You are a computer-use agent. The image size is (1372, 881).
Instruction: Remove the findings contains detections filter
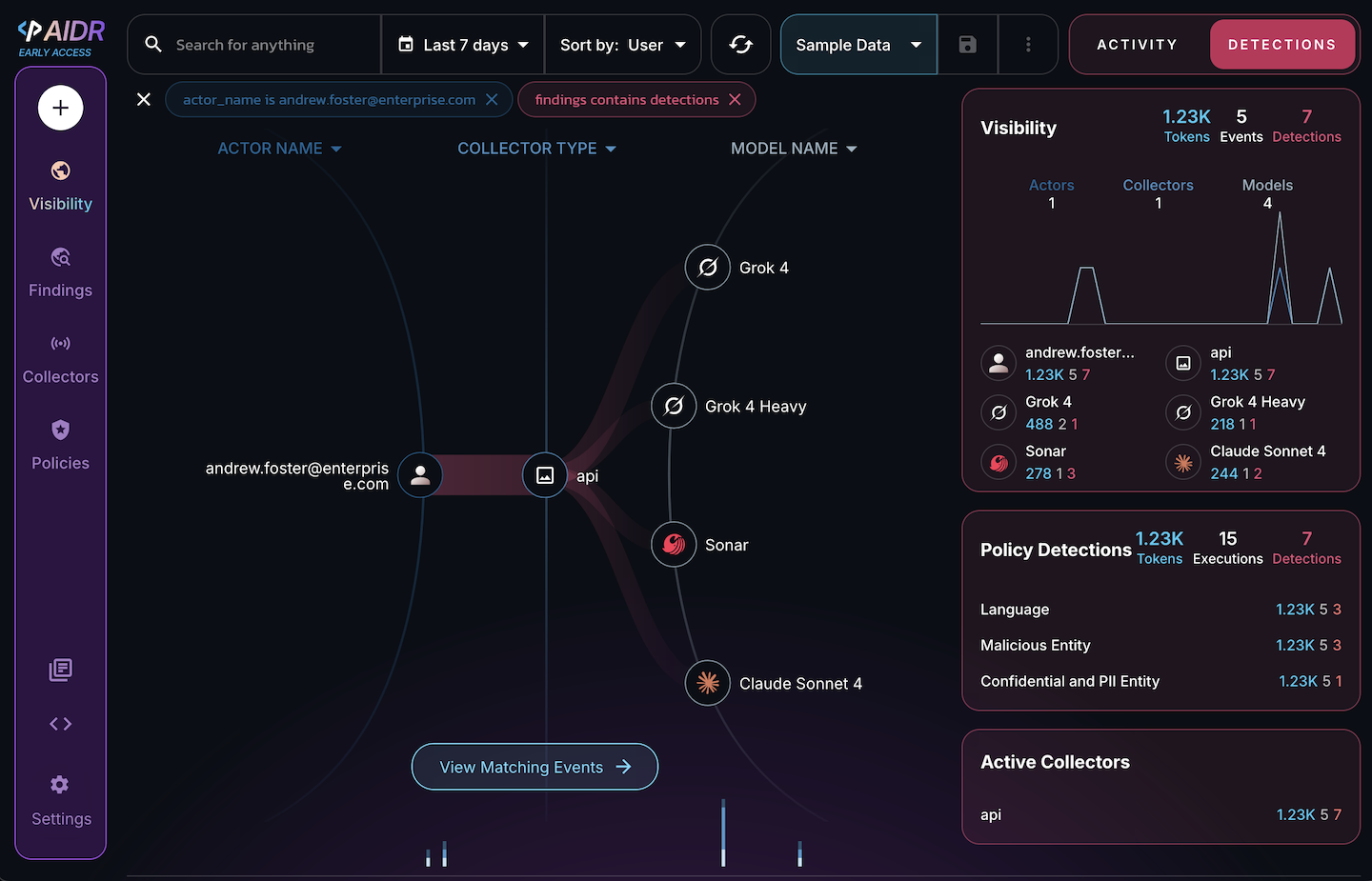click(735, 100)
